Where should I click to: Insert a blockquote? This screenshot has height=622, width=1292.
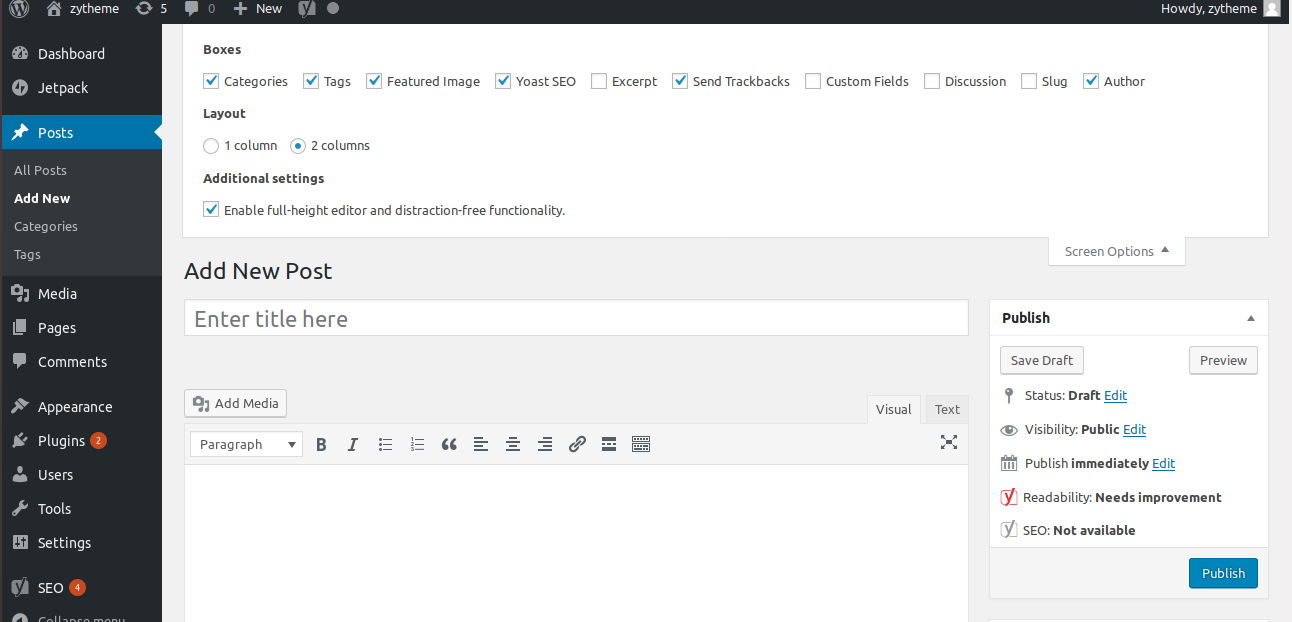pos(449,445)
